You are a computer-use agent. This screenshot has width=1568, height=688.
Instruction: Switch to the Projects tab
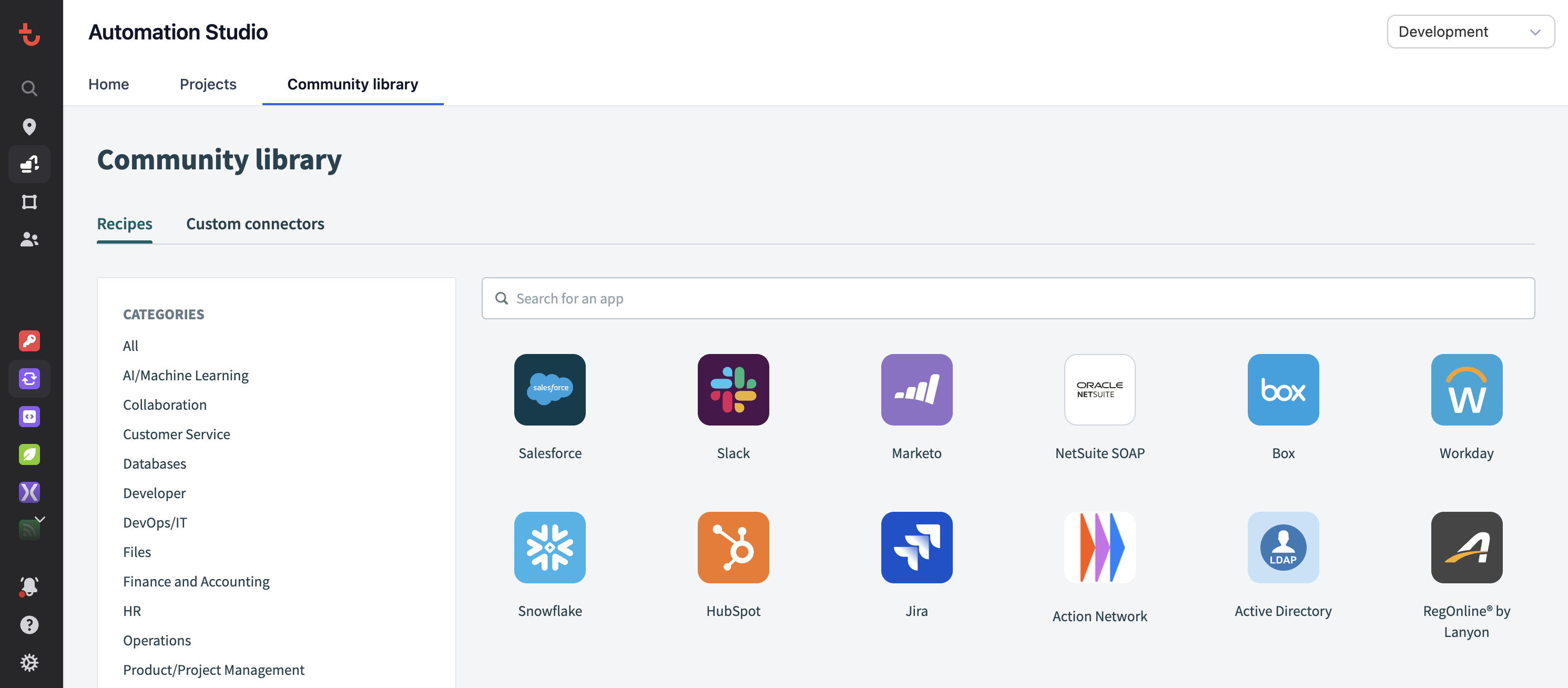(208, 84)
